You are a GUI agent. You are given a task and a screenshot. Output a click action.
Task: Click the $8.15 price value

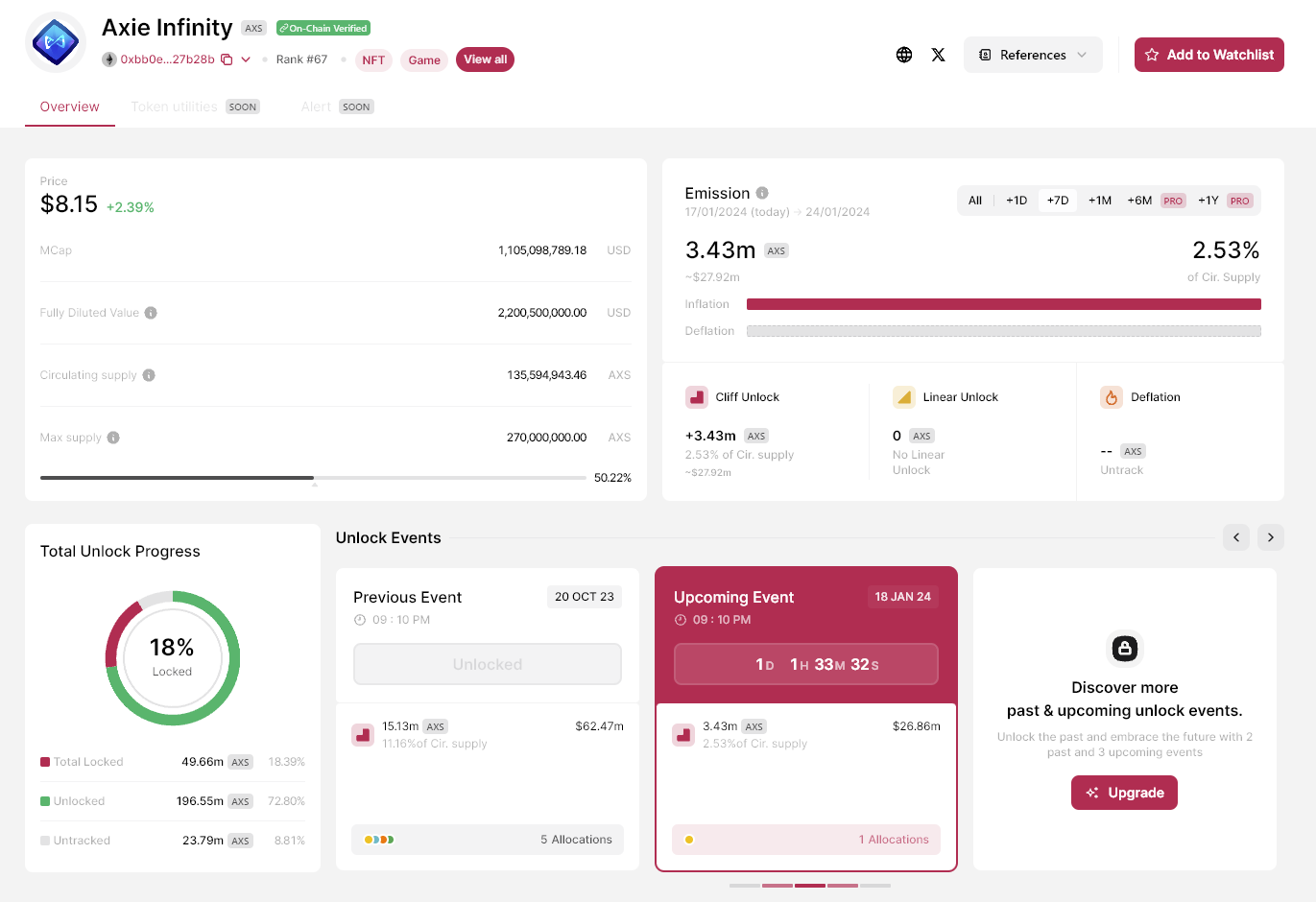pos(69,204)
